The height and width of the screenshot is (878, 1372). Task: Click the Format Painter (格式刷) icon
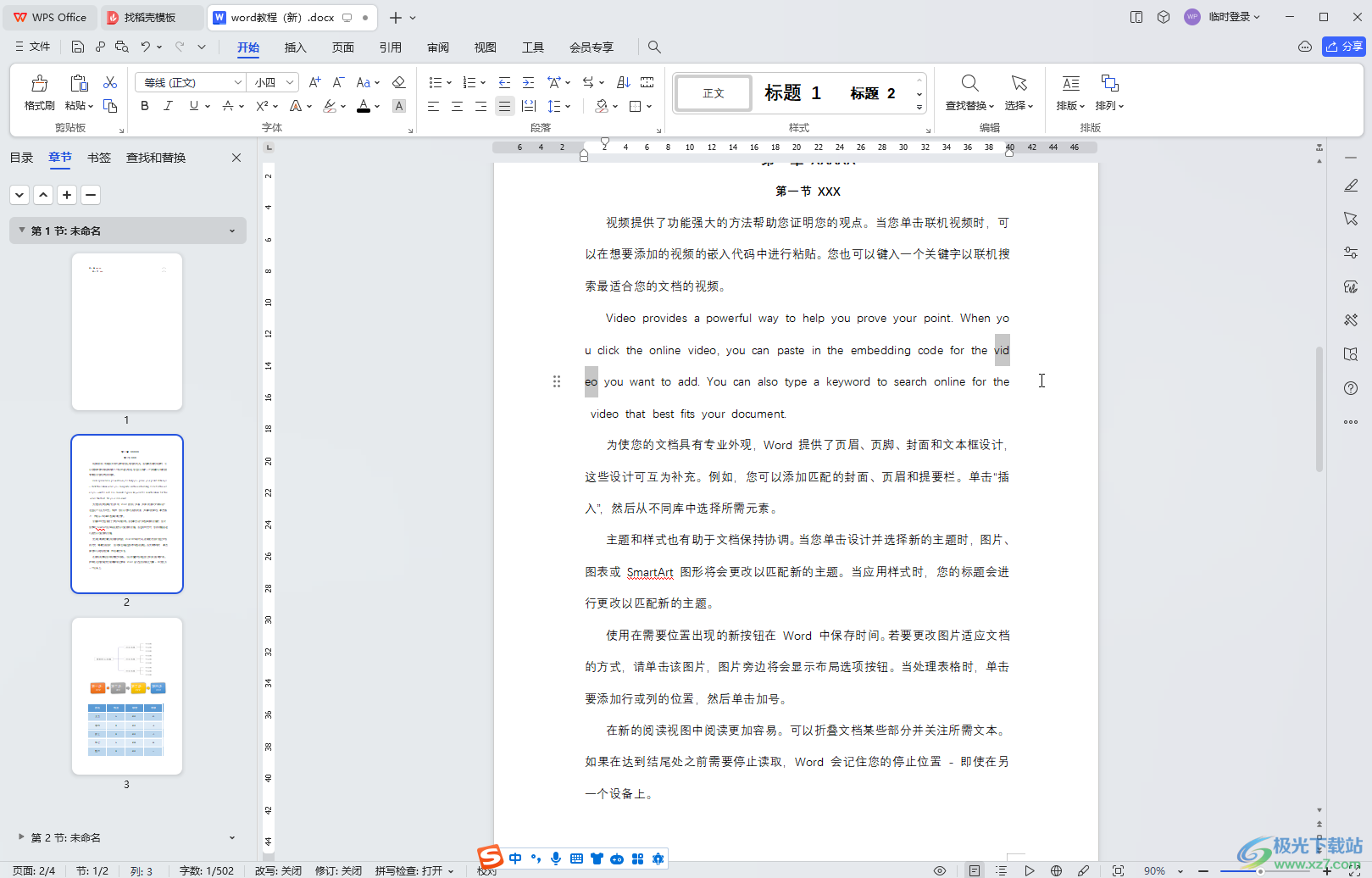point(39,83)
